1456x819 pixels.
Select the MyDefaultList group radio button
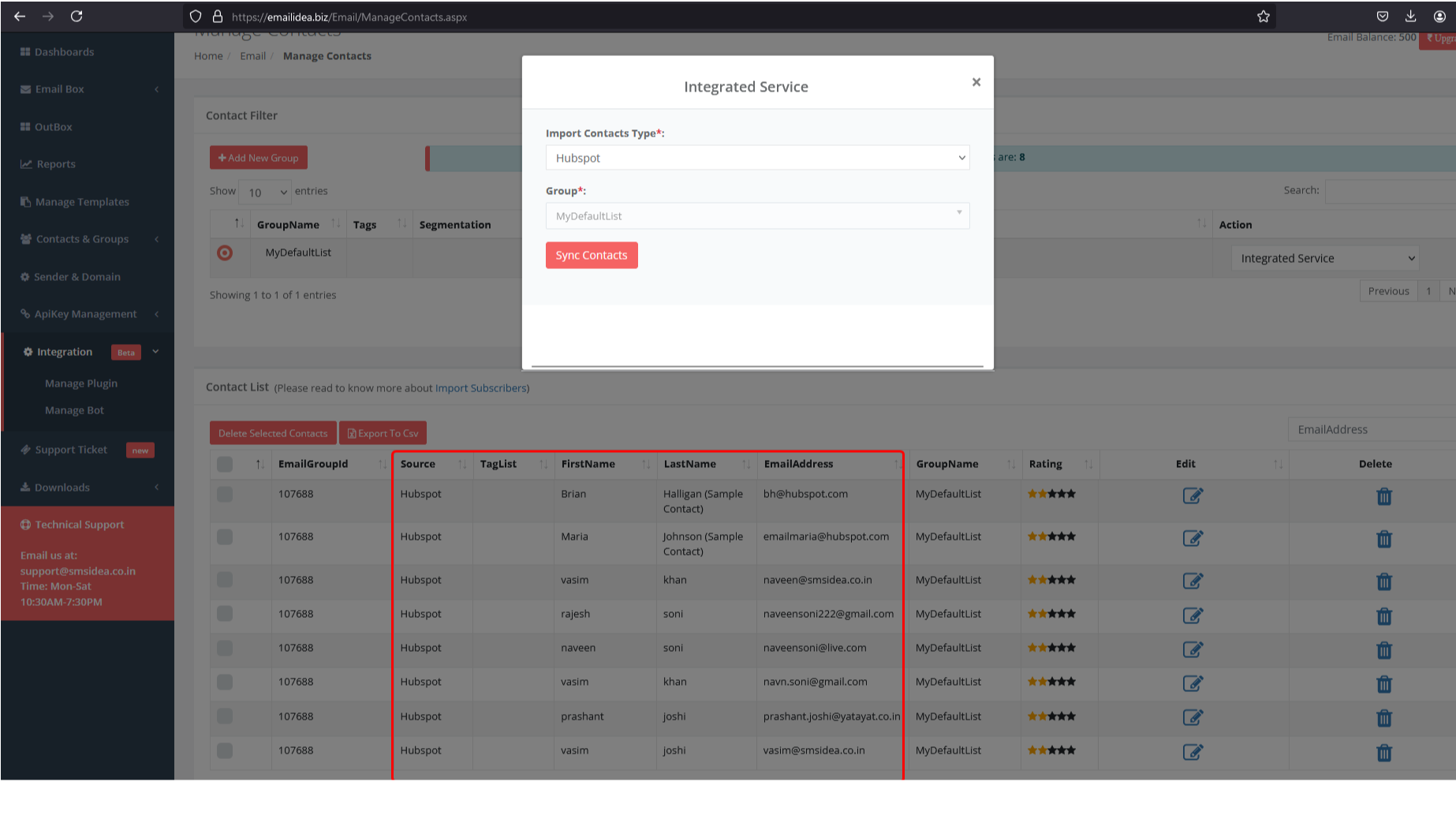pos(225,253)
